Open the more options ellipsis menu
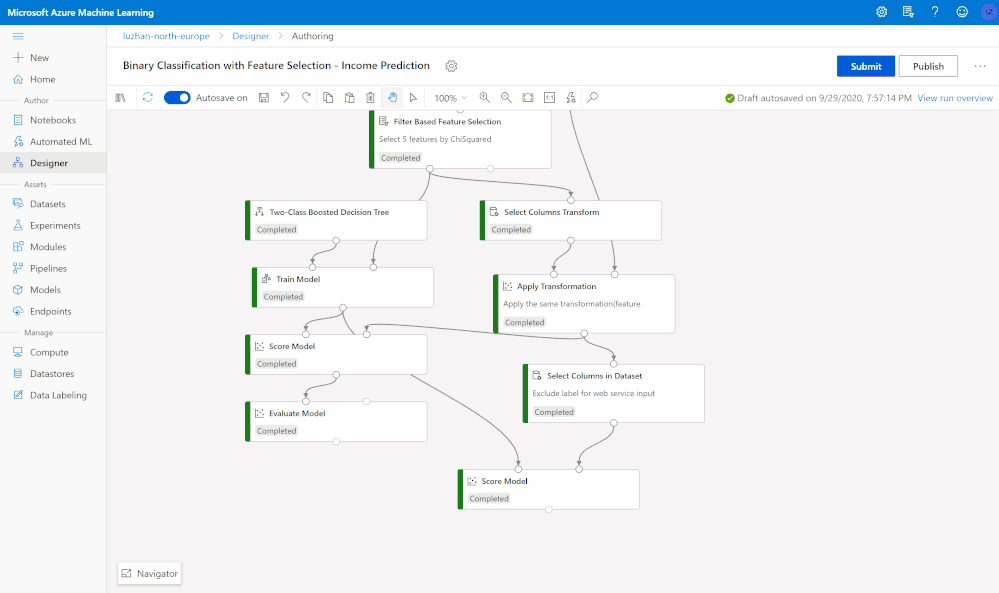The image size is (999, 593). click(980, 66)
